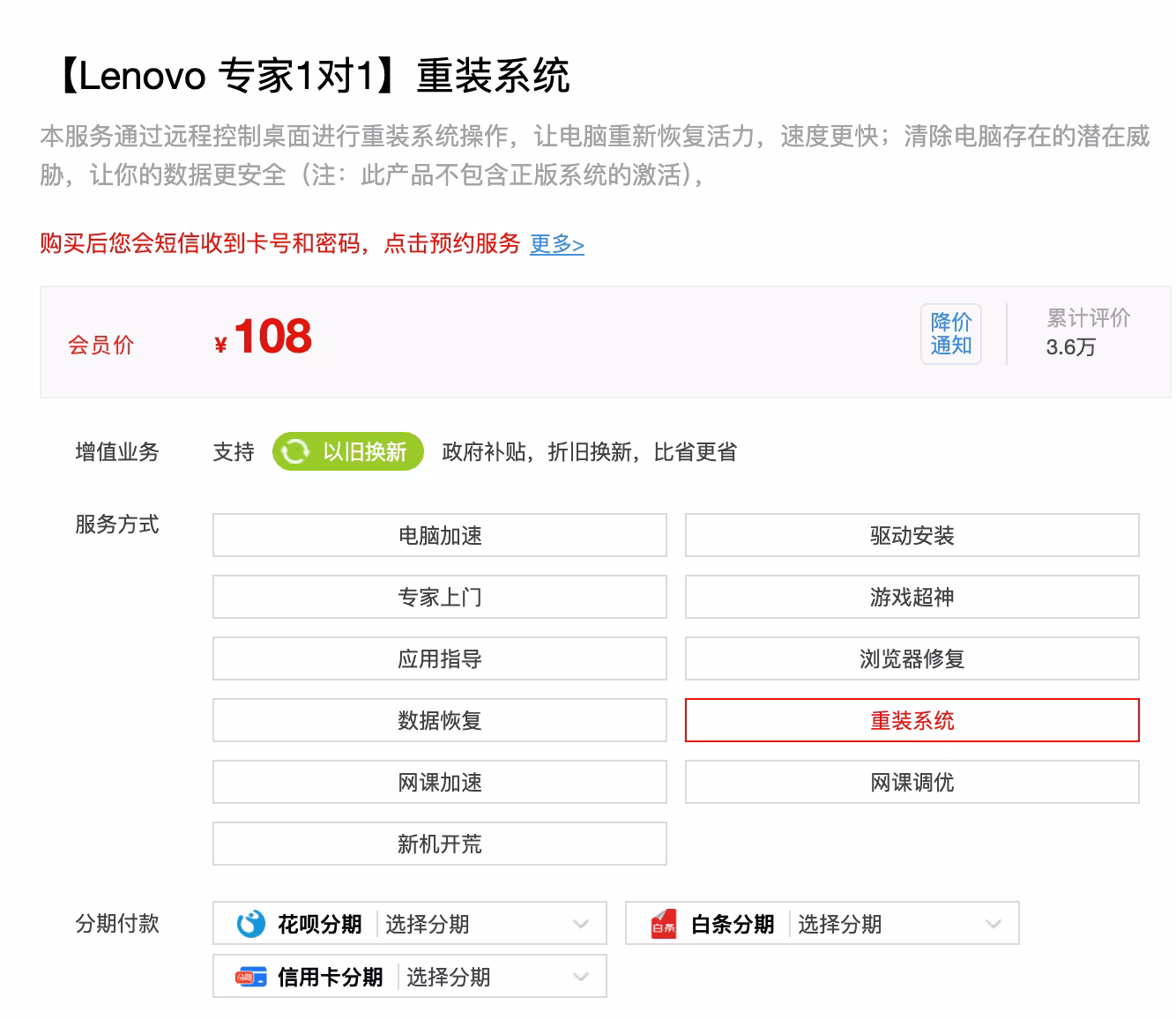
Task: Choose the 网课调优 service option
Action: click(x=912, y=782)
